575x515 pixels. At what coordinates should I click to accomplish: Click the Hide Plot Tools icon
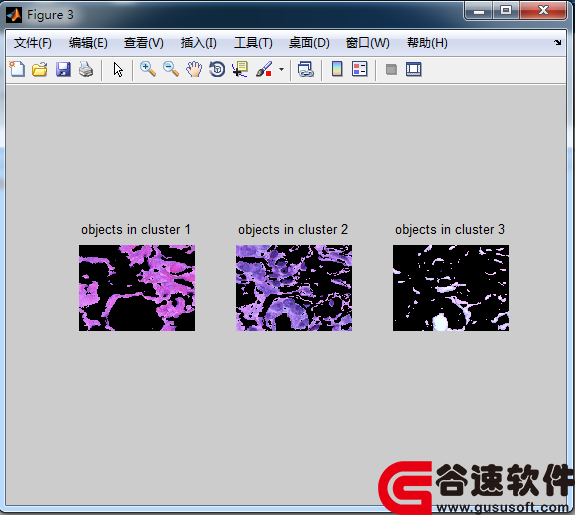pyautogui.click(x=391, y=69)
